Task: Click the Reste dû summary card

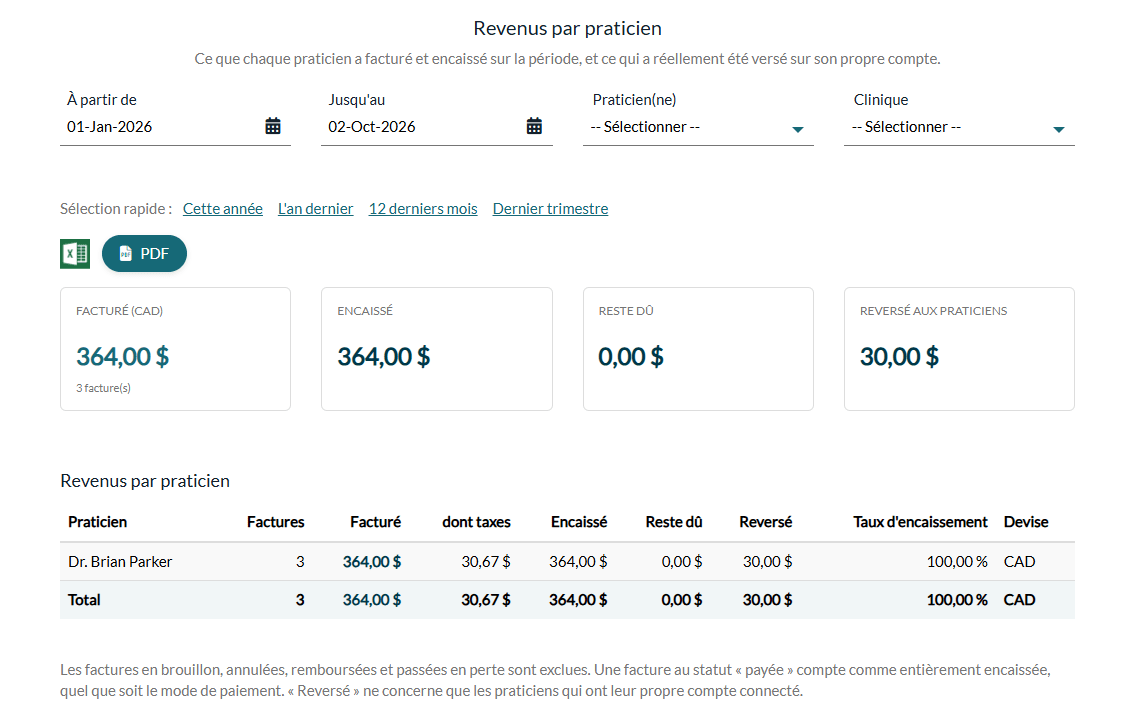Action: pos(699,349)
